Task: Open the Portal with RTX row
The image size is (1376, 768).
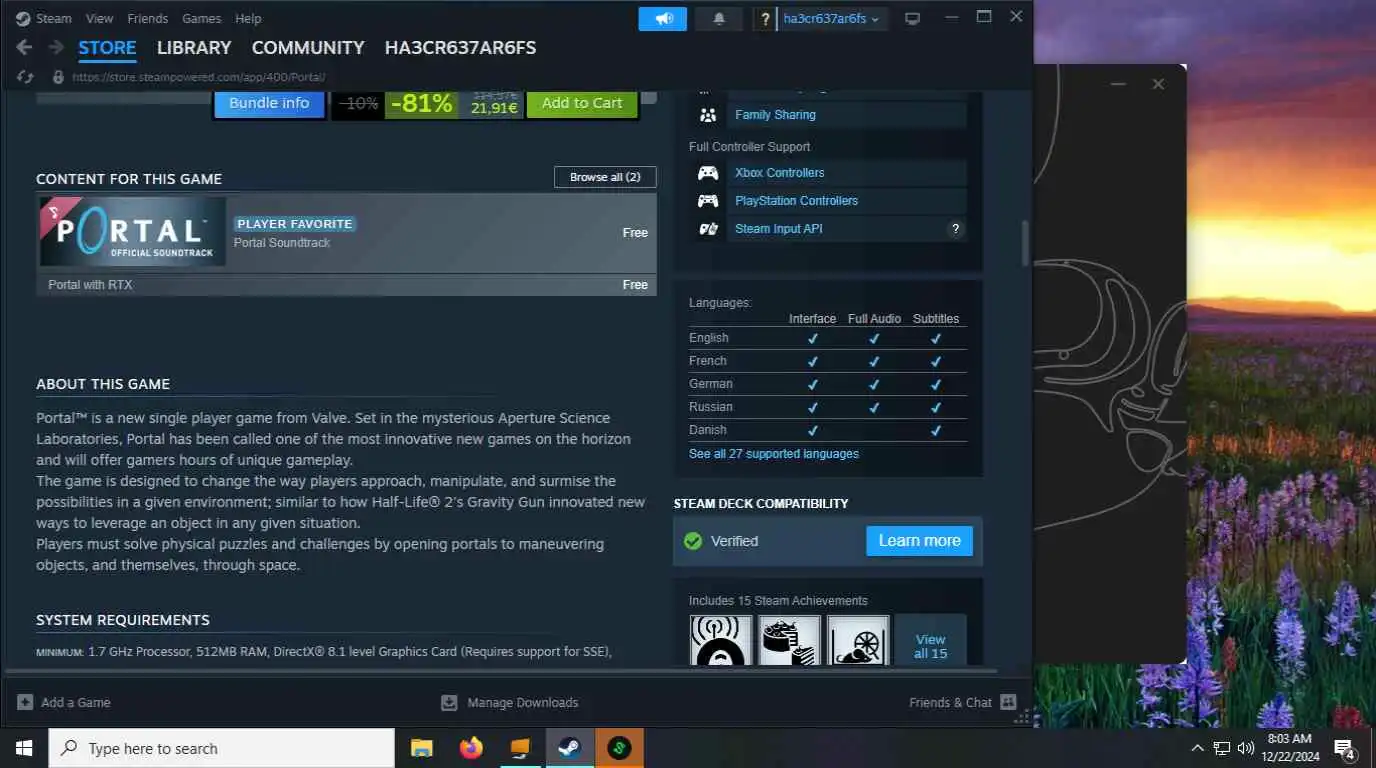Action: pos(346,285)
